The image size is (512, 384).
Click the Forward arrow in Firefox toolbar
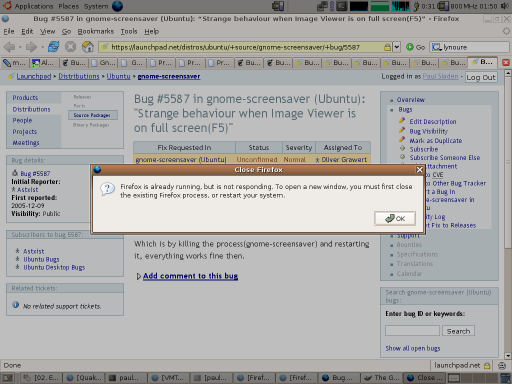pyautogui.click(x=31, y=47)
